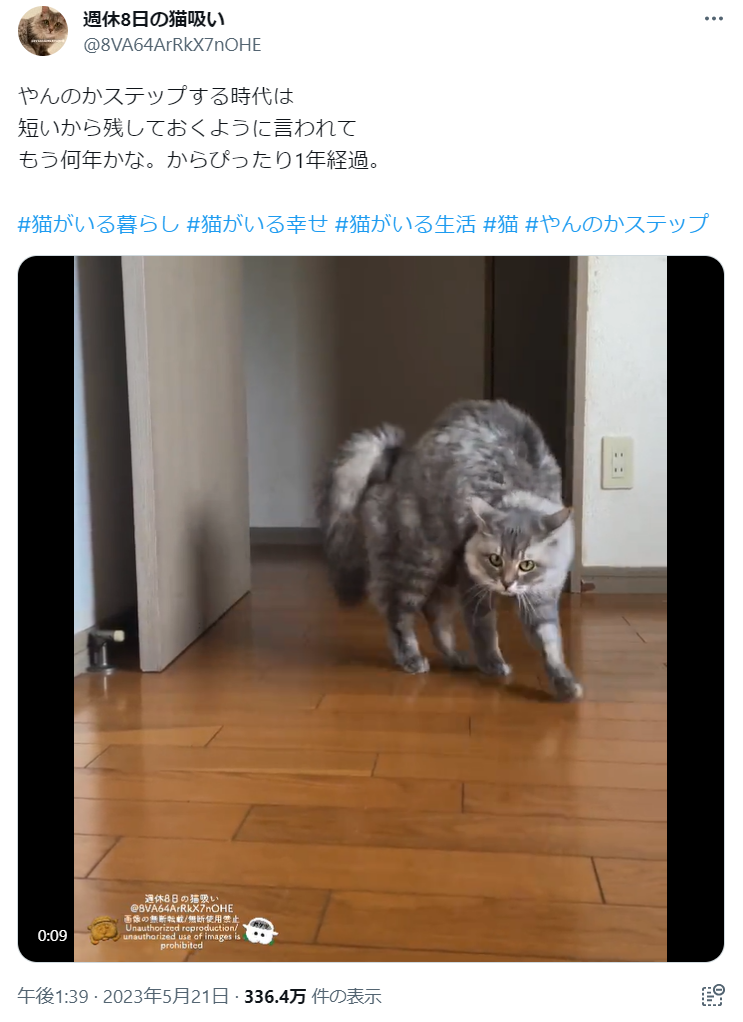
Task: Open the 2023年5月21日 date link
Action: 166,996
